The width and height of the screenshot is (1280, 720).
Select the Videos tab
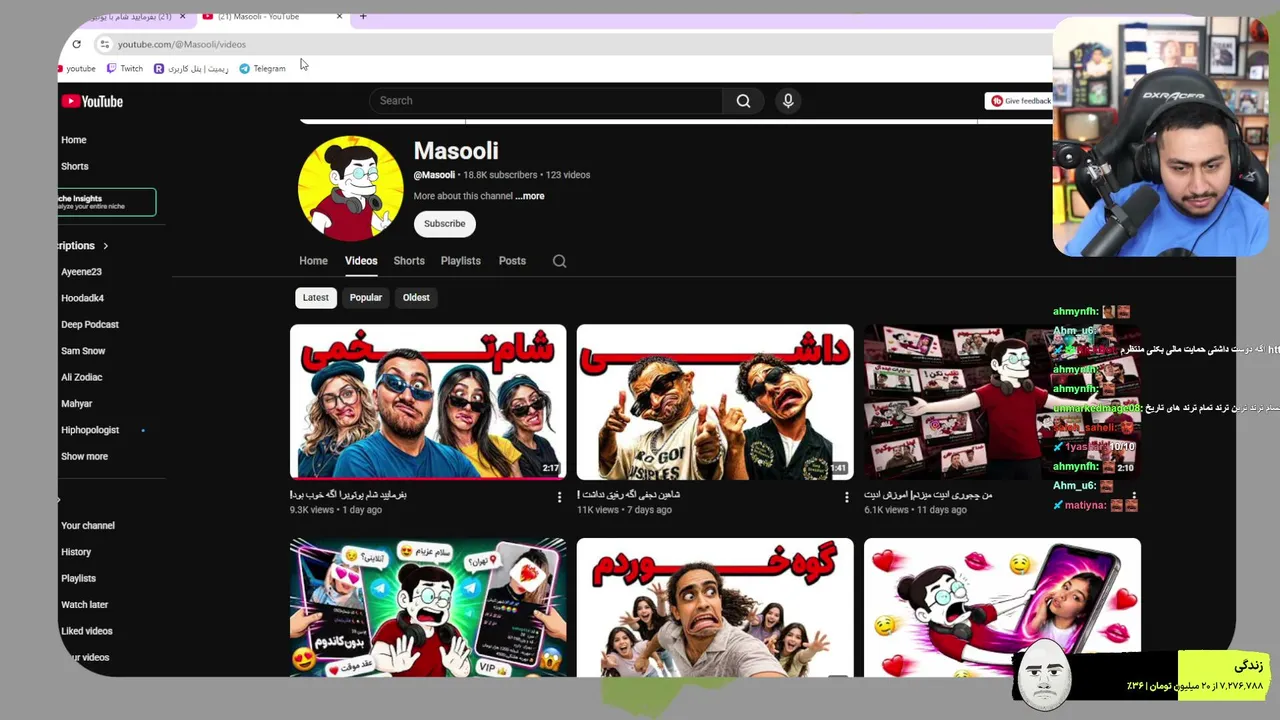click(x=361, y=261)
